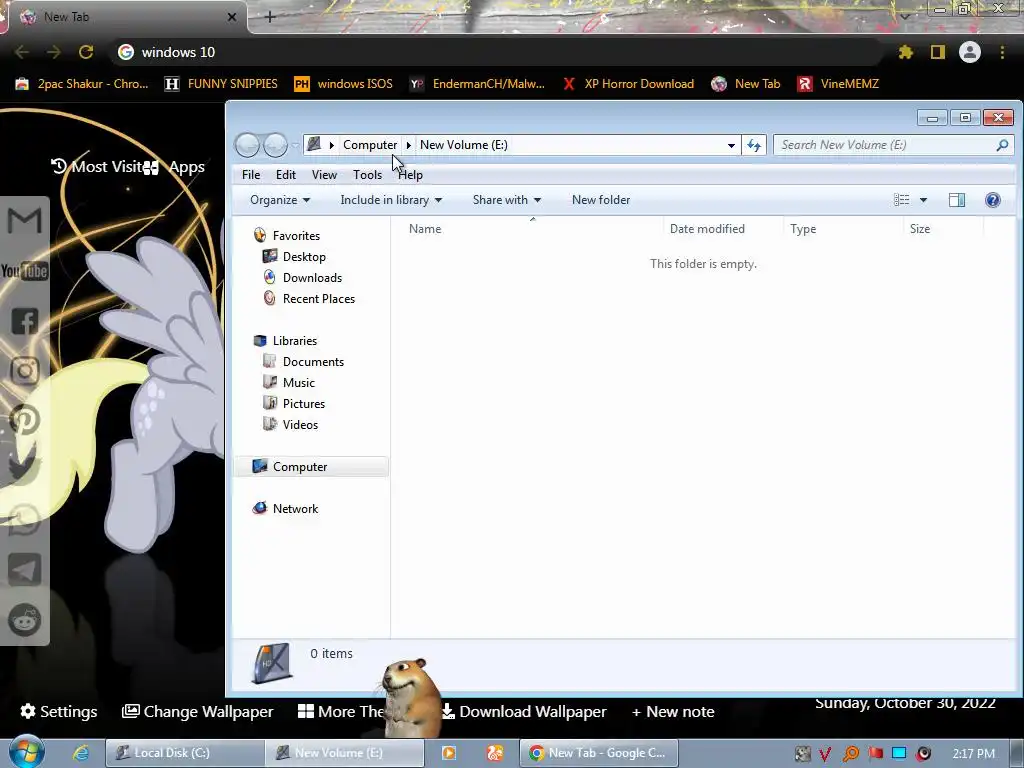The height and width of the screenshot is (768, 1024).
Task: Open the View menu
Action: pos(324,175)
